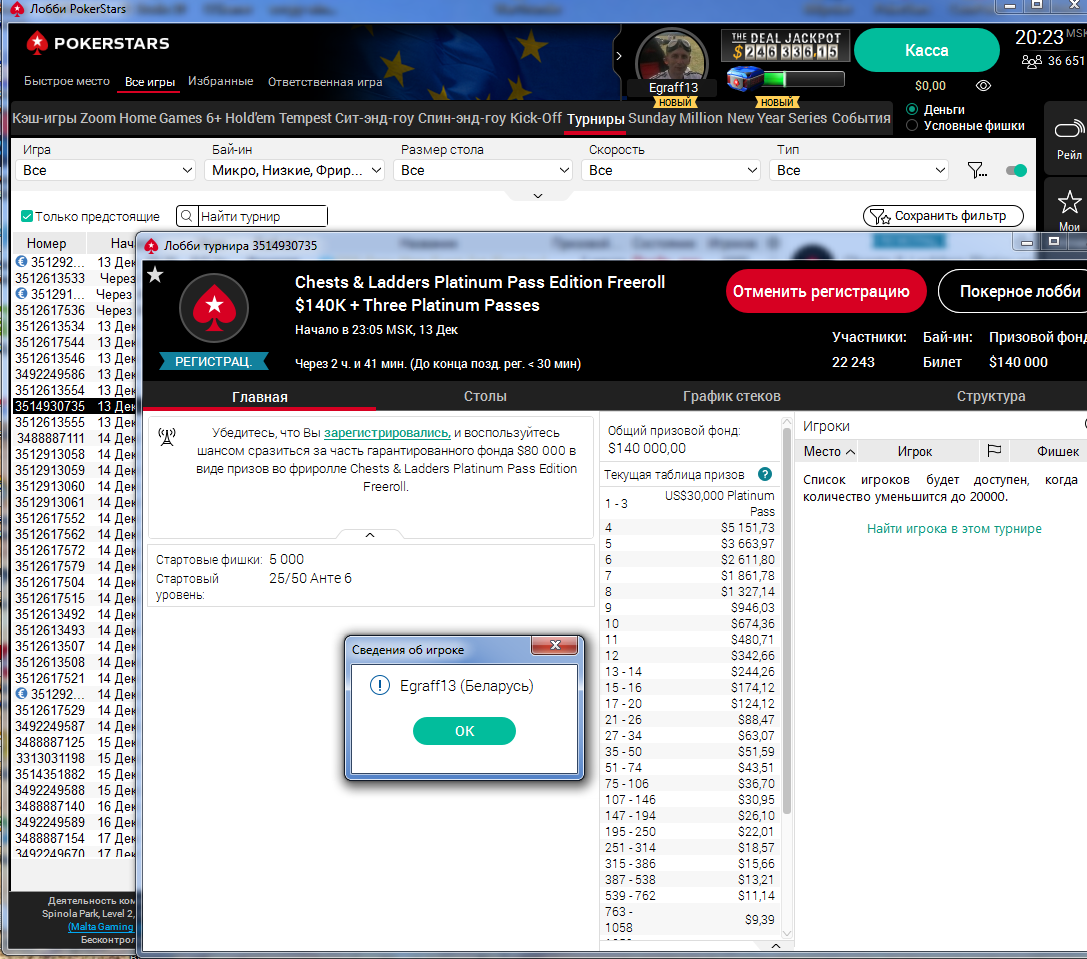Open the Кэш-игры tab
The height and width of the screenshot is (959, 1087).
[x=44, y=118]
